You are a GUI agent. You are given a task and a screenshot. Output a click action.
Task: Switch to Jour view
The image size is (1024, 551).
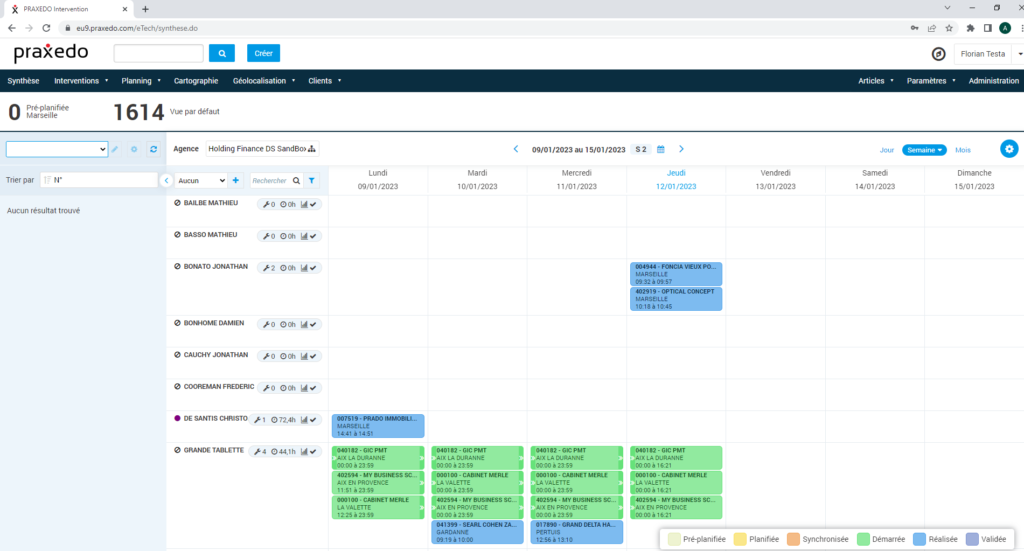[x=886, y=149]
